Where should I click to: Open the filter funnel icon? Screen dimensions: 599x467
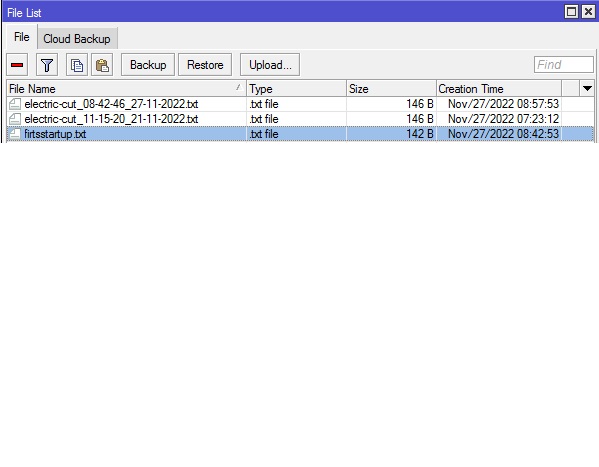[47, 65]
